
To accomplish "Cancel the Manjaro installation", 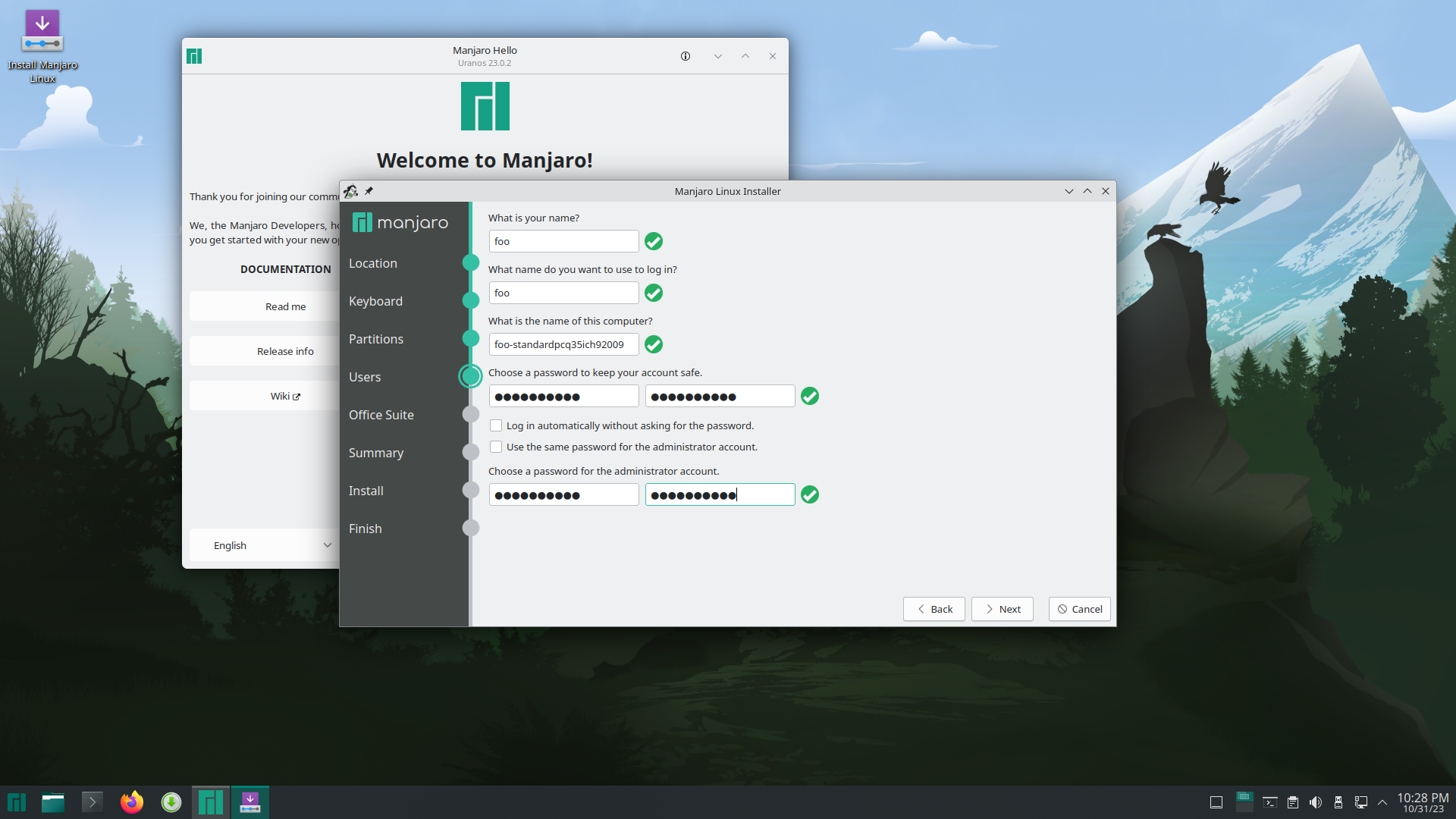I will pos(1079,609).
